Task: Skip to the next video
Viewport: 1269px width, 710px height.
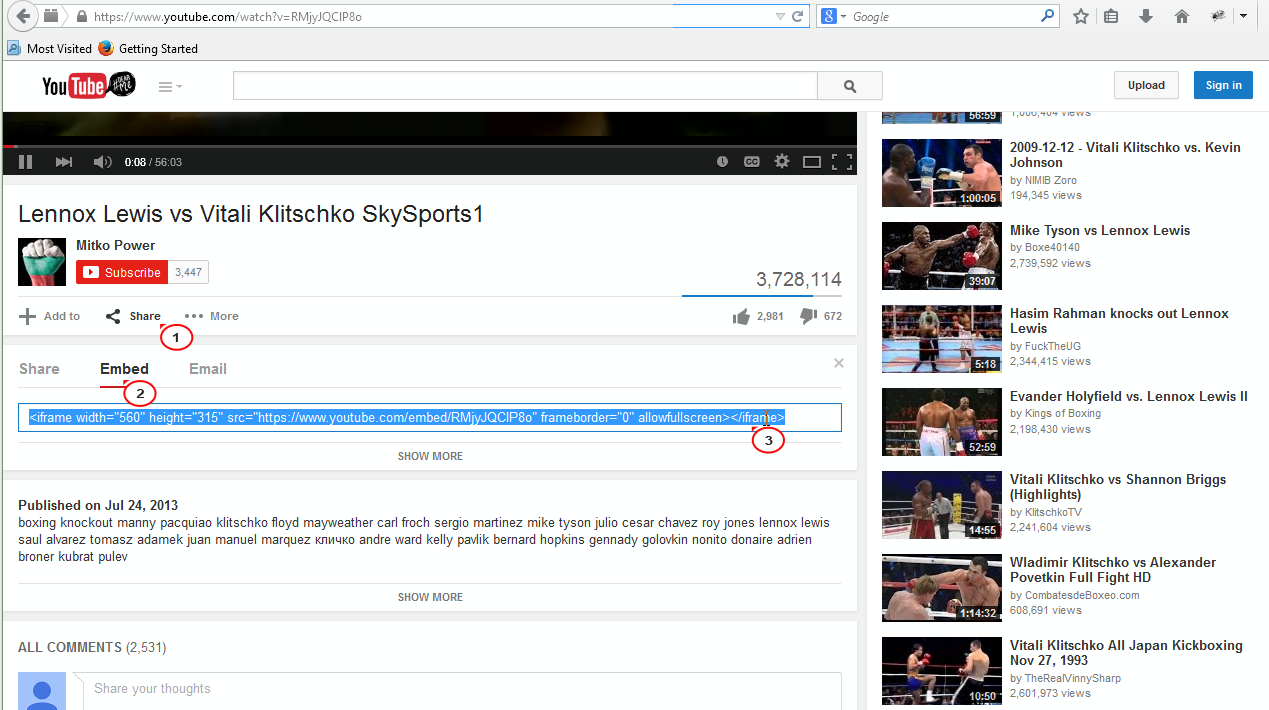Action: 63,162
